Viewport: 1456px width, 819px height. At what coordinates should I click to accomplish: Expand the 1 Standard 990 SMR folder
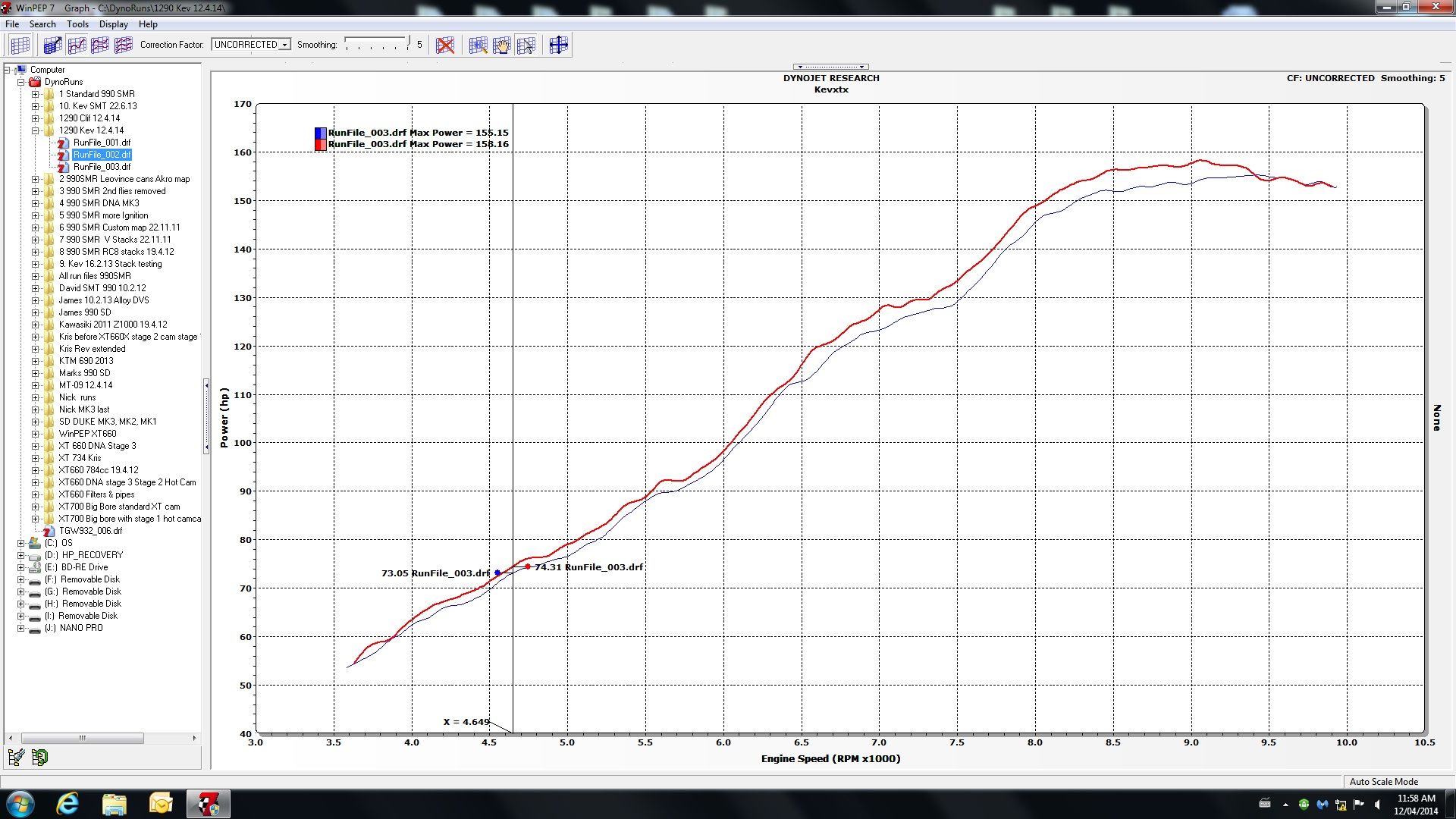35,94
